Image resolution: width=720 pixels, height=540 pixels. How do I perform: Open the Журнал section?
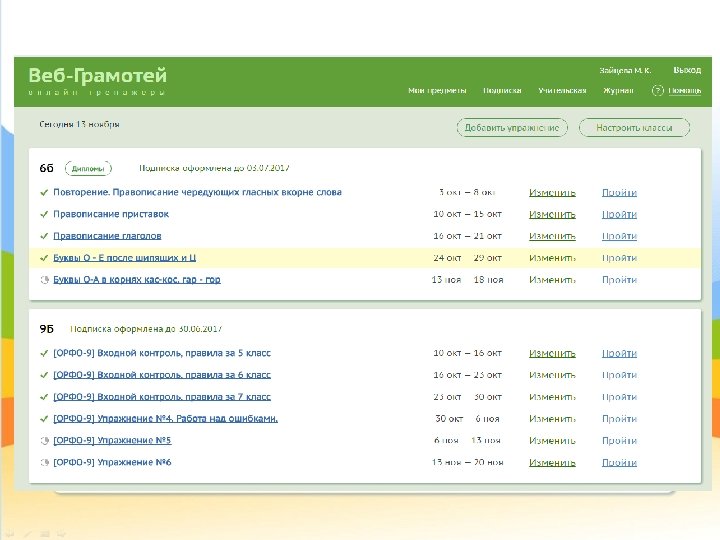point(618,90)
